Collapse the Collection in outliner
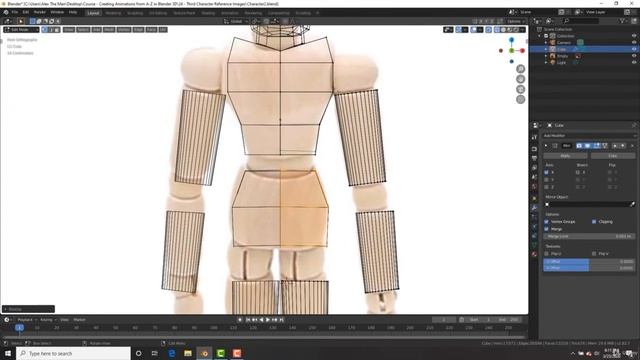 coord(540,36)
